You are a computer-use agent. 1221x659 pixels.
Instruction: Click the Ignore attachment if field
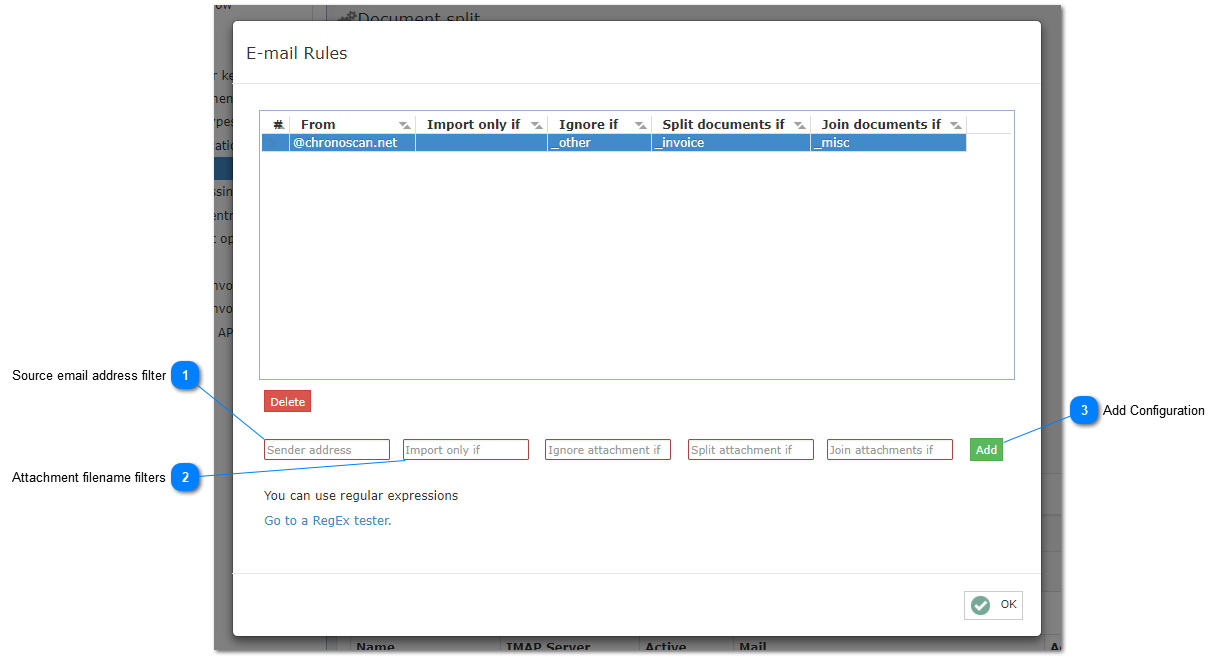click(607, 449)
